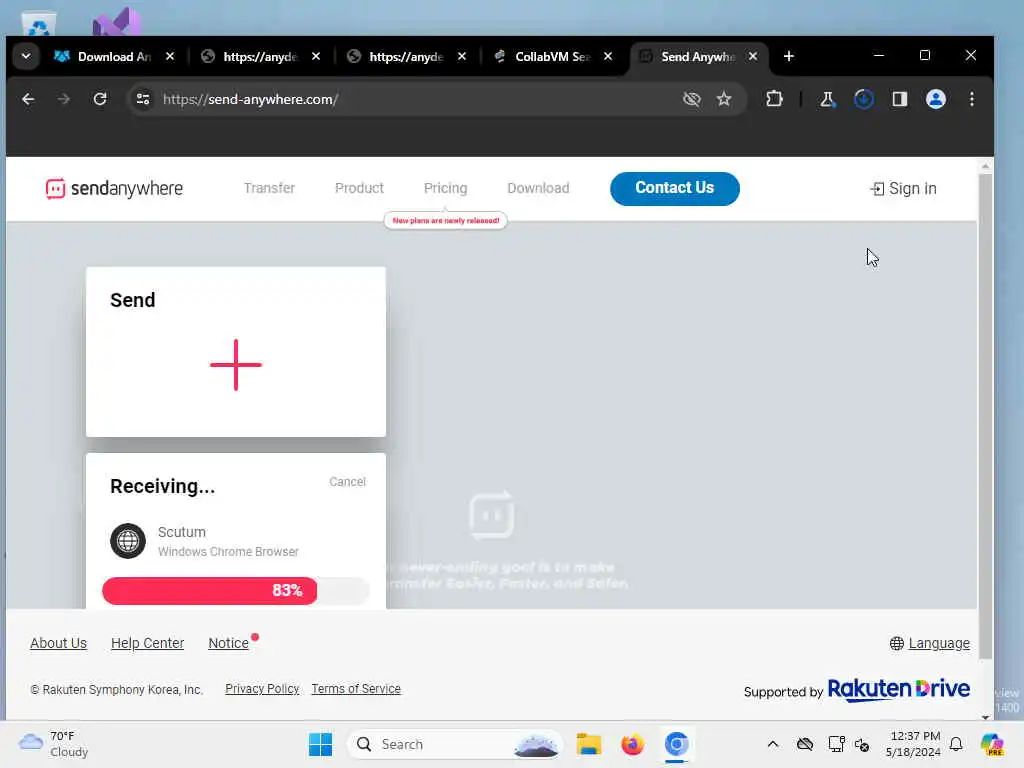Open the Terms of Service link
The height and width of the screenshot is (768, 1024).
356,689
